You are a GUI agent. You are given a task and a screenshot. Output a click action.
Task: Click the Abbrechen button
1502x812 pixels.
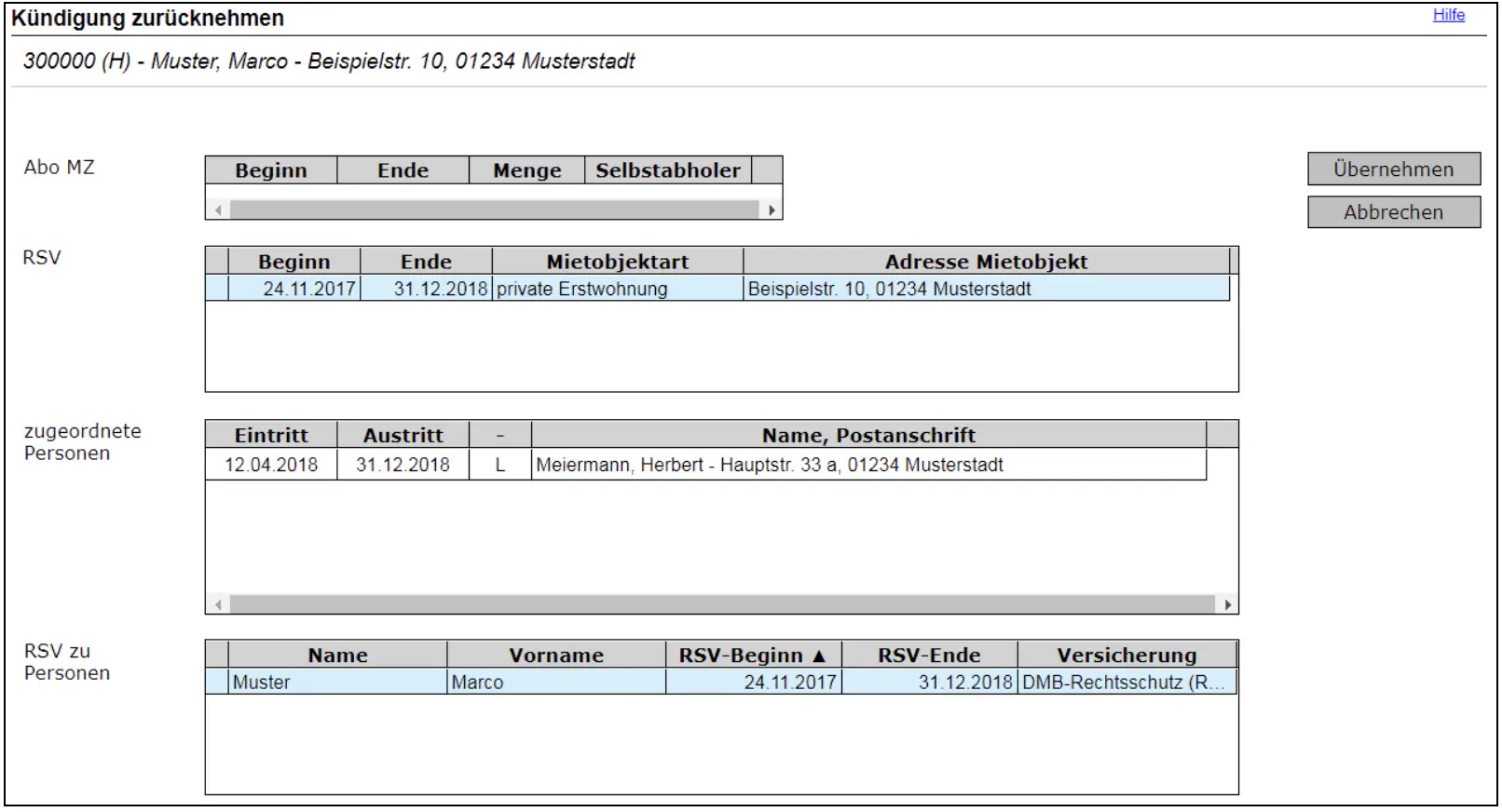1393,212
